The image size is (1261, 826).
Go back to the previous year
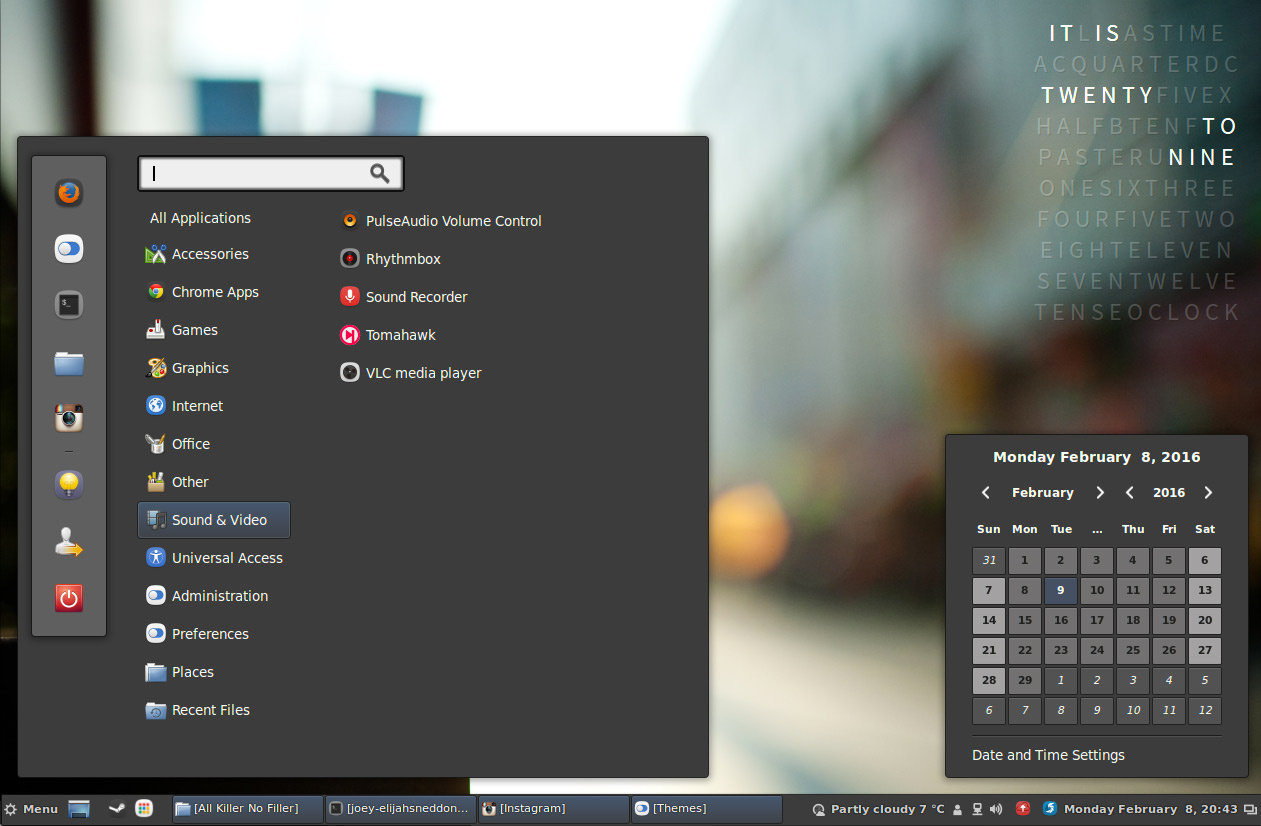(x=1129, y=492)
